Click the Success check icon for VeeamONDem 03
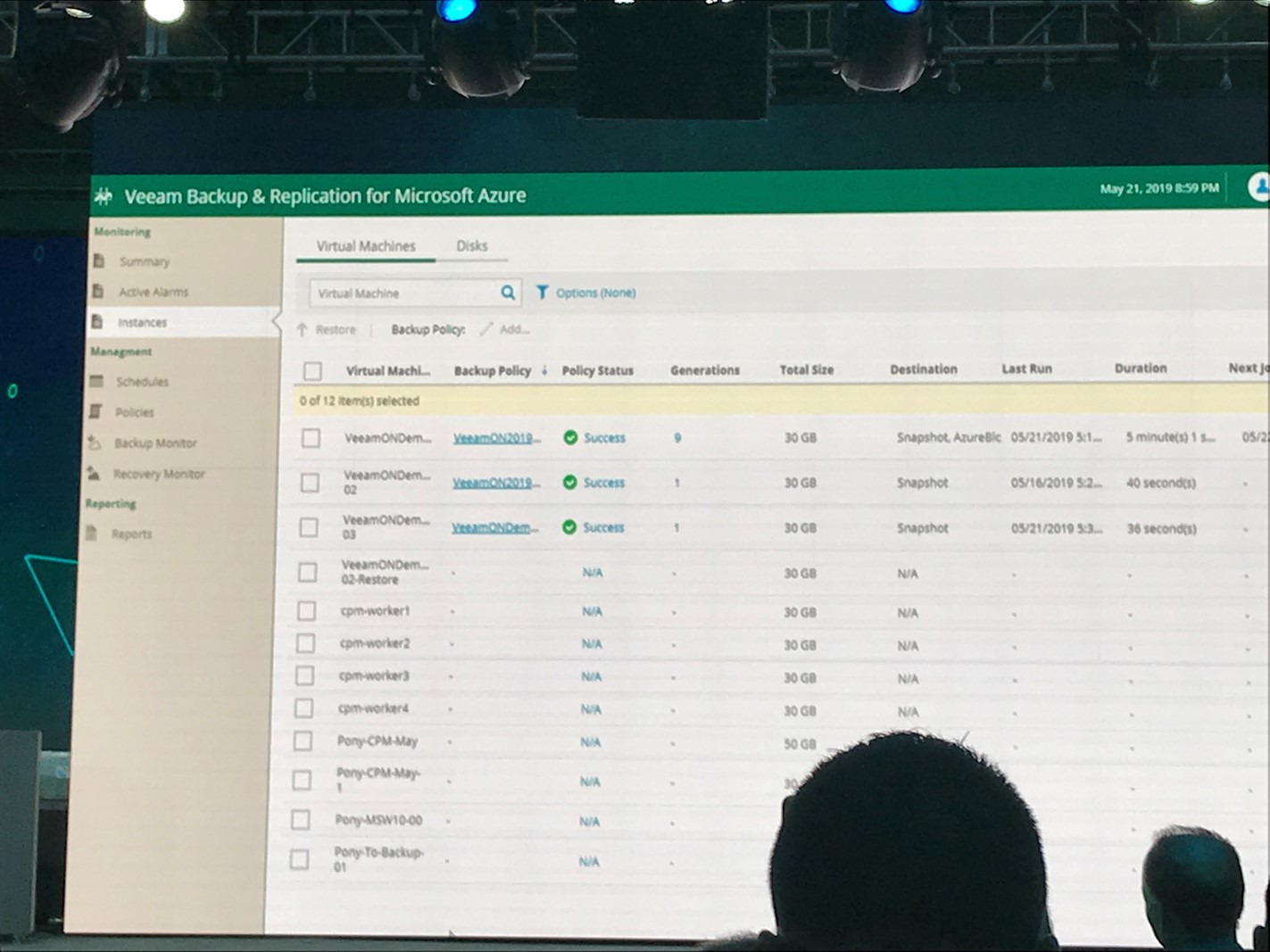 [569, 527]
